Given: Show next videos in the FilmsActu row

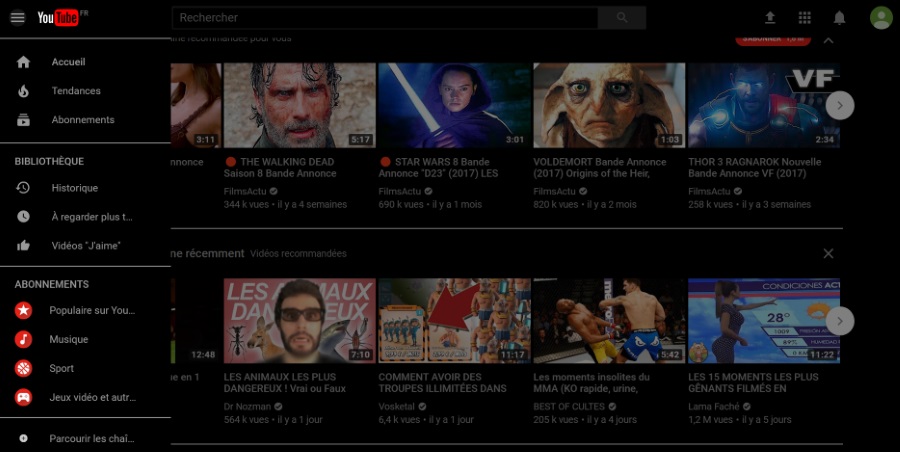Looking at the screenshot, I should 840,105.
